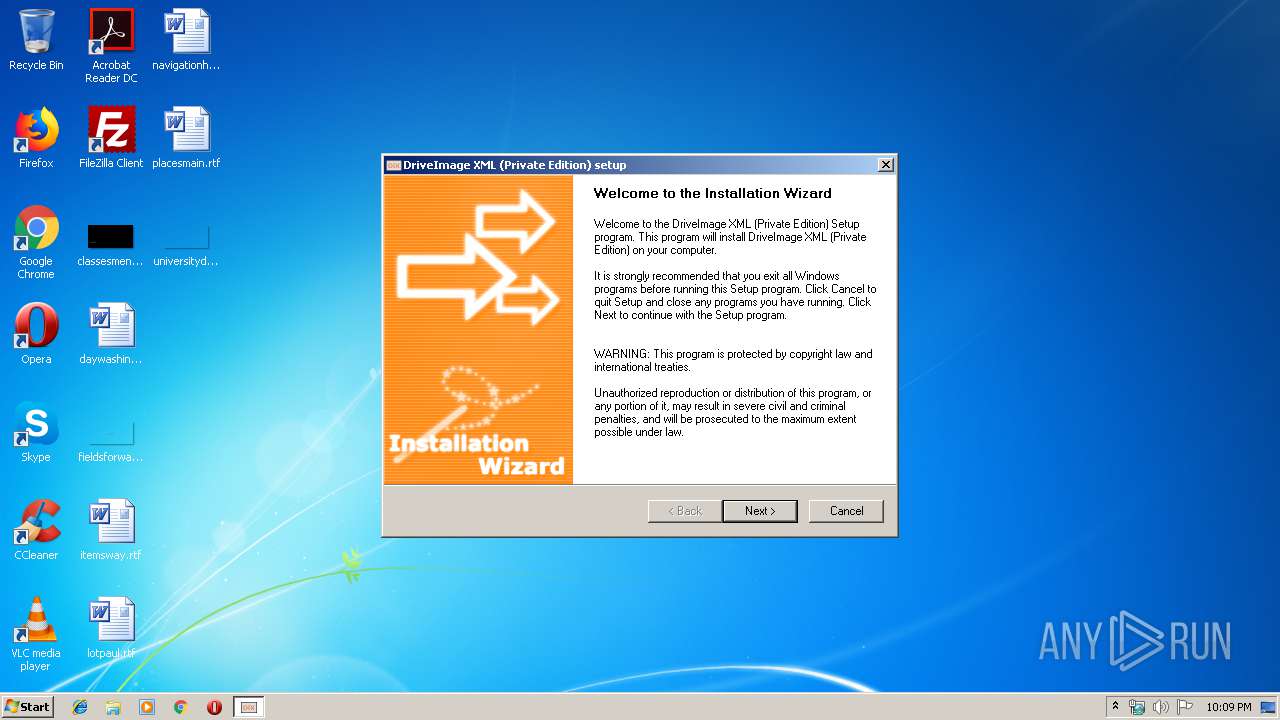1280x720 pixels.
Task: Open the navigationh... Word document
Action: 186,40
